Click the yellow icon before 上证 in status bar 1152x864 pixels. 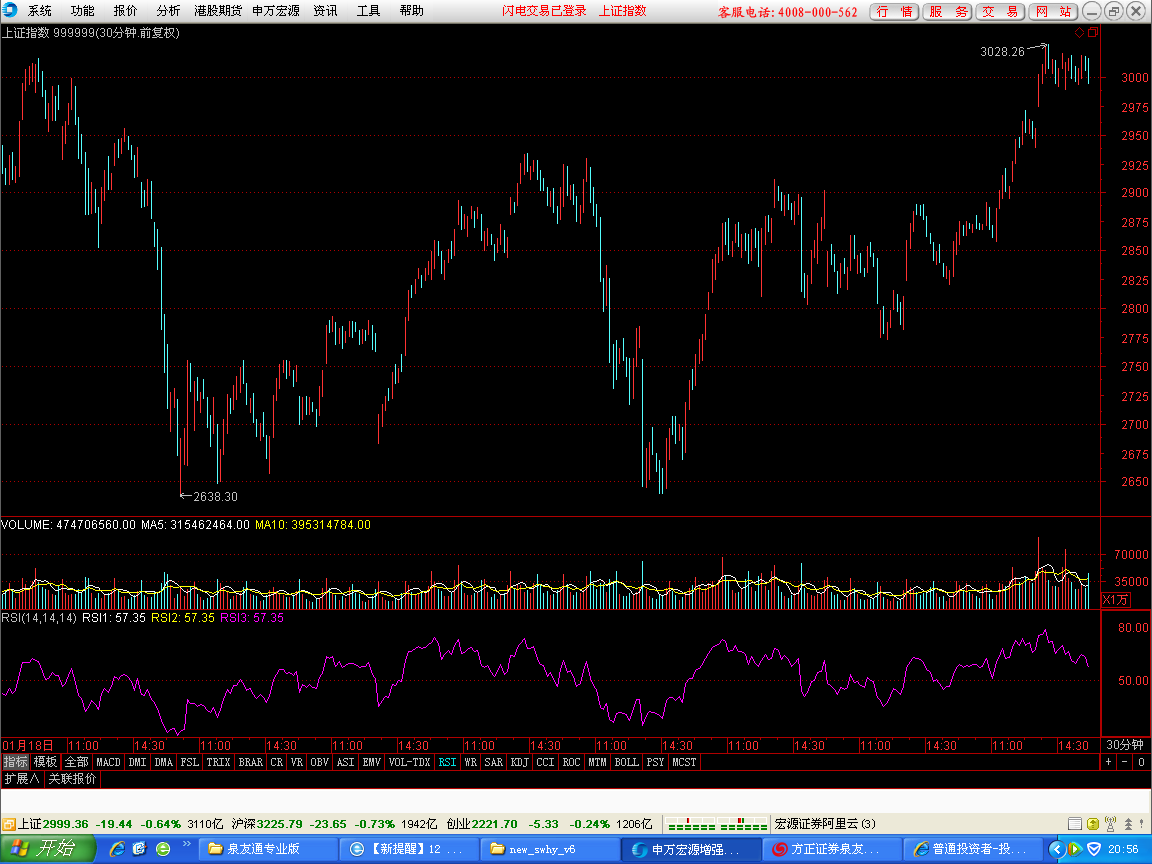tap(9, 824)
